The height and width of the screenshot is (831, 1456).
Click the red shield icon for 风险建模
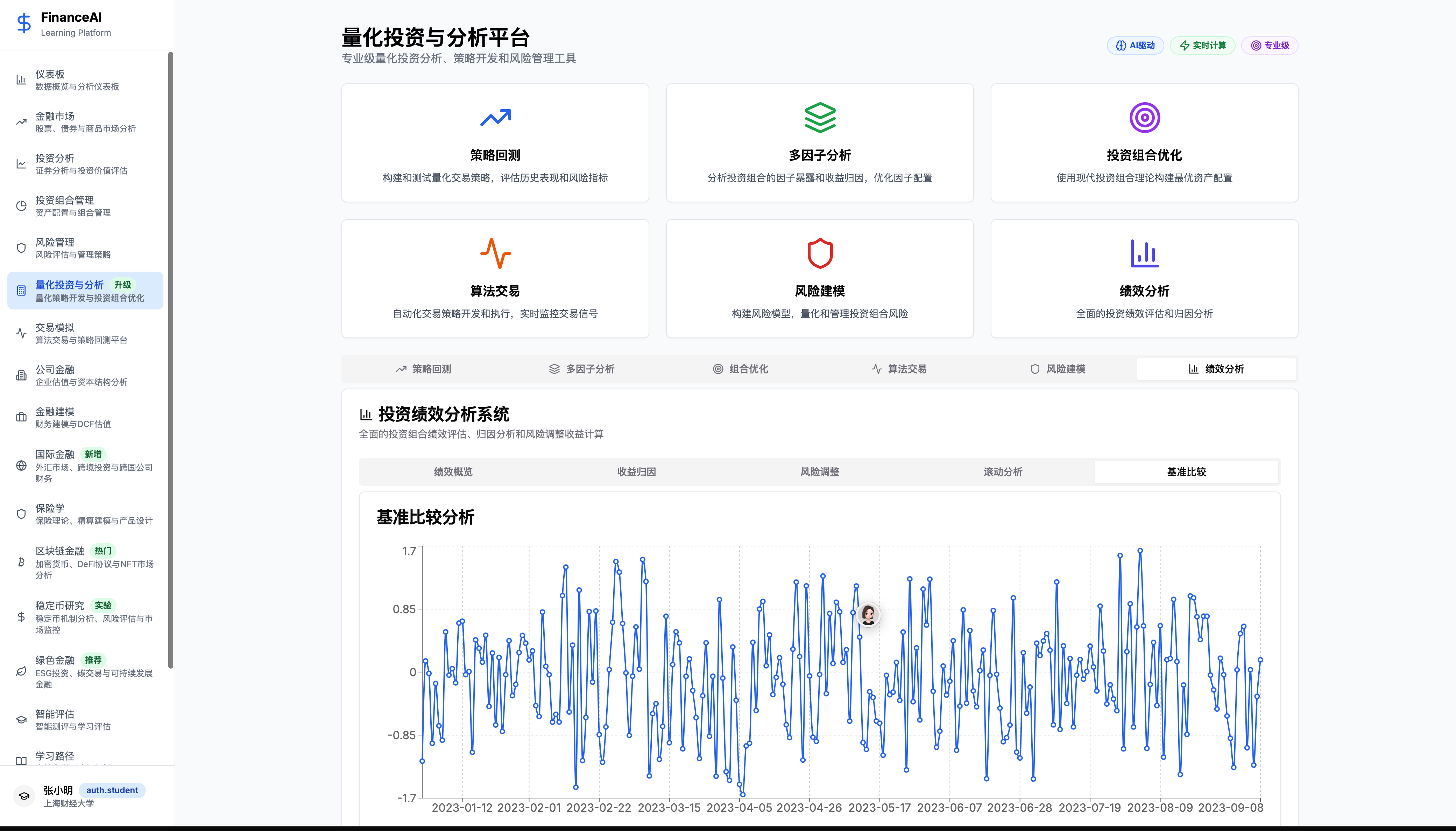point(820,253)
